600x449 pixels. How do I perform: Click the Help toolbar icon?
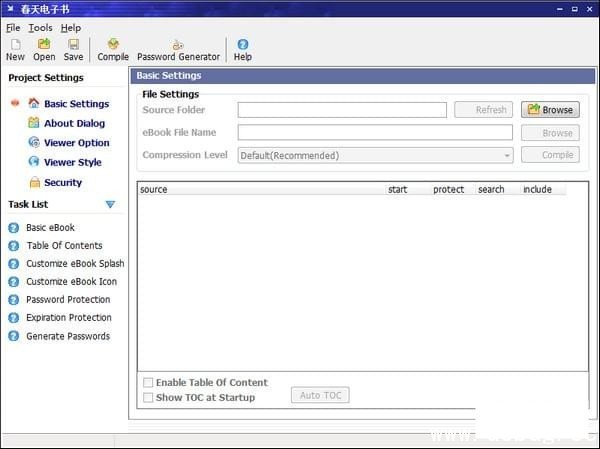click(x=242, y=49)
